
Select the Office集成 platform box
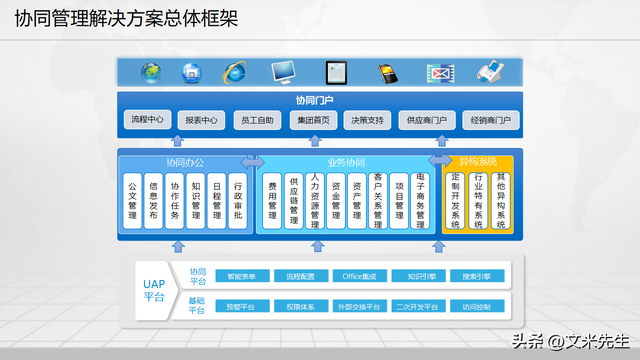(x=359, y=276)
